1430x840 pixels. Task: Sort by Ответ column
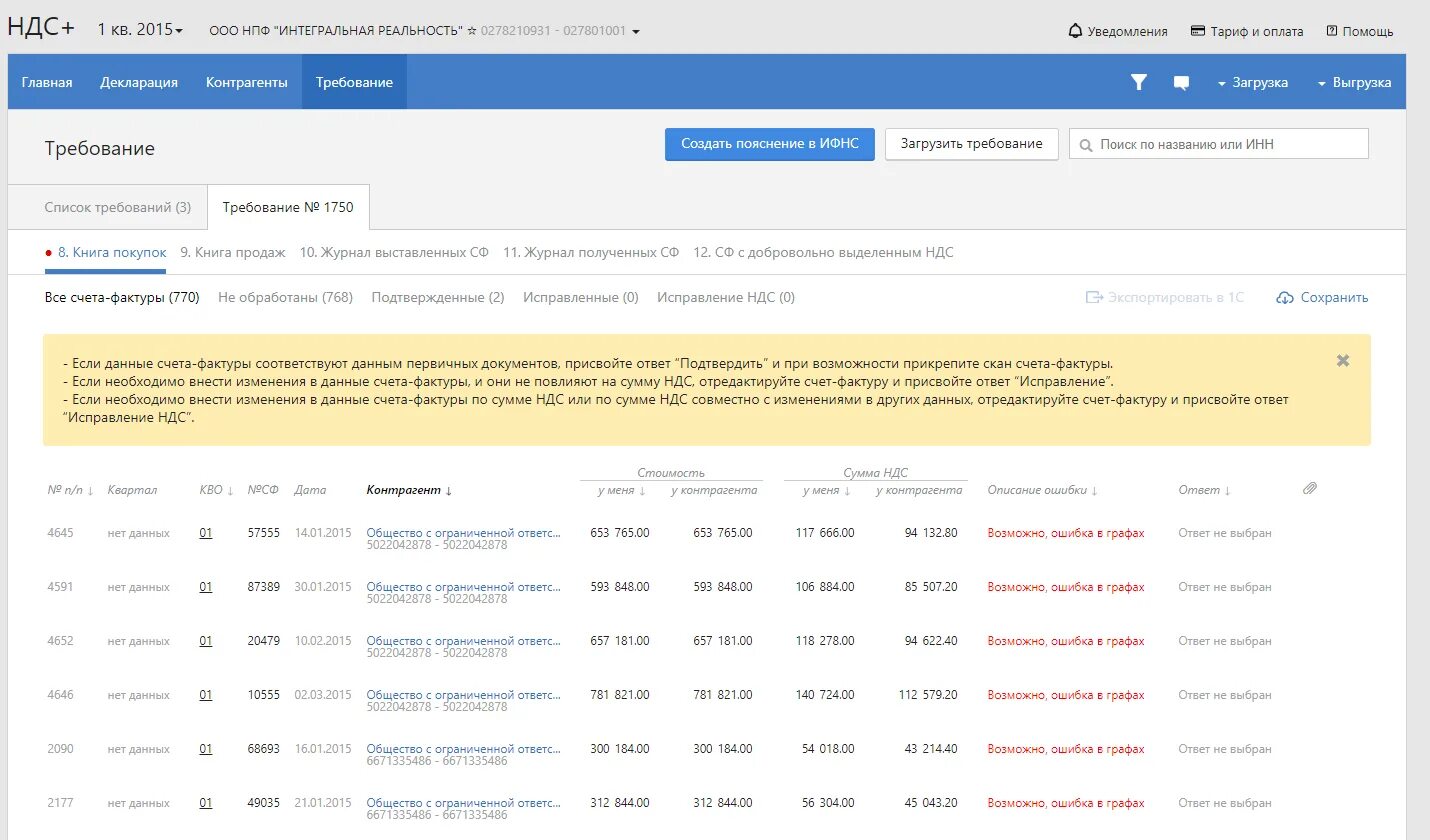point(1205,490)
